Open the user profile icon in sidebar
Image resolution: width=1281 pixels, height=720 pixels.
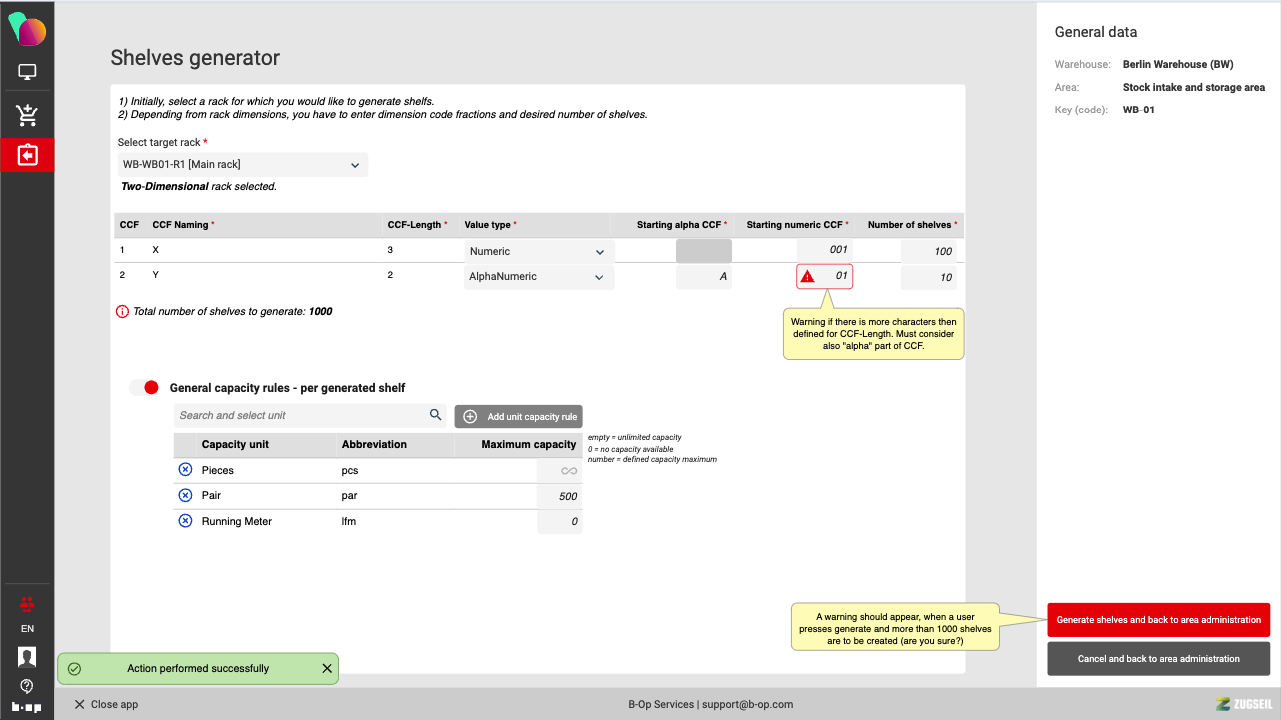[x=27, y=657]
